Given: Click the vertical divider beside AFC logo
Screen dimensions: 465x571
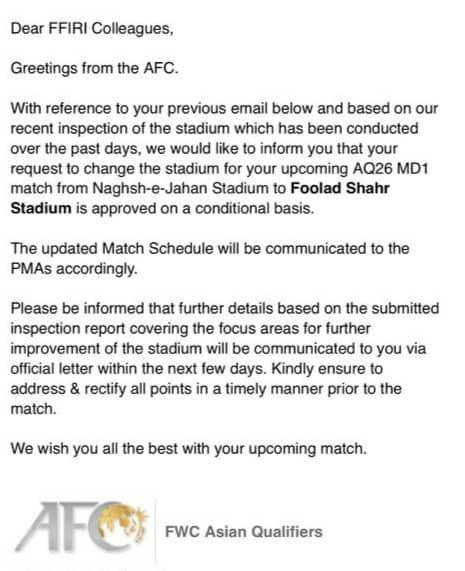Looking at the screenshot, I should coord(156,530).
